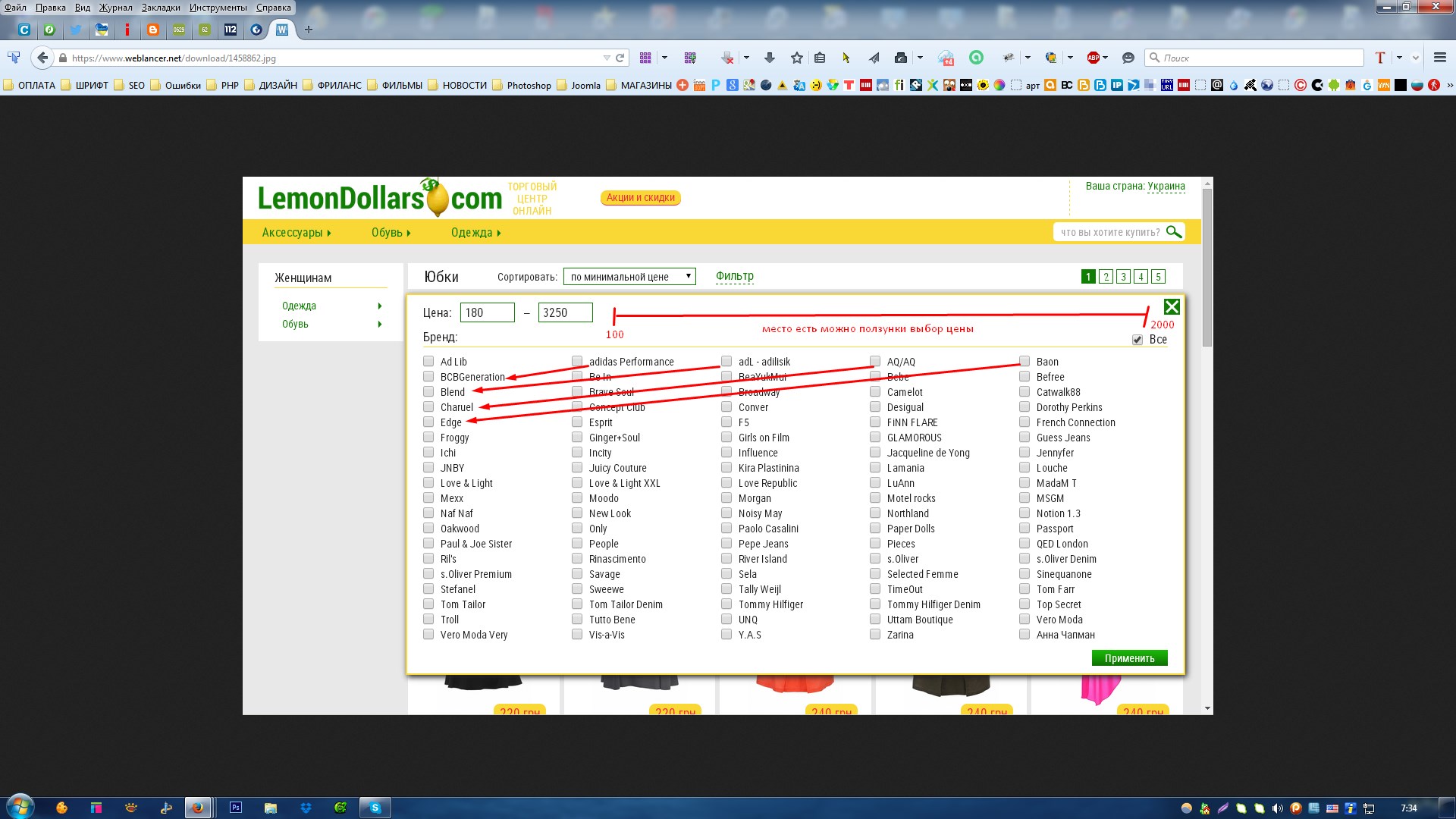Open the Firefox hamburger menu

pyautogui.click(x=1439, y=58)
